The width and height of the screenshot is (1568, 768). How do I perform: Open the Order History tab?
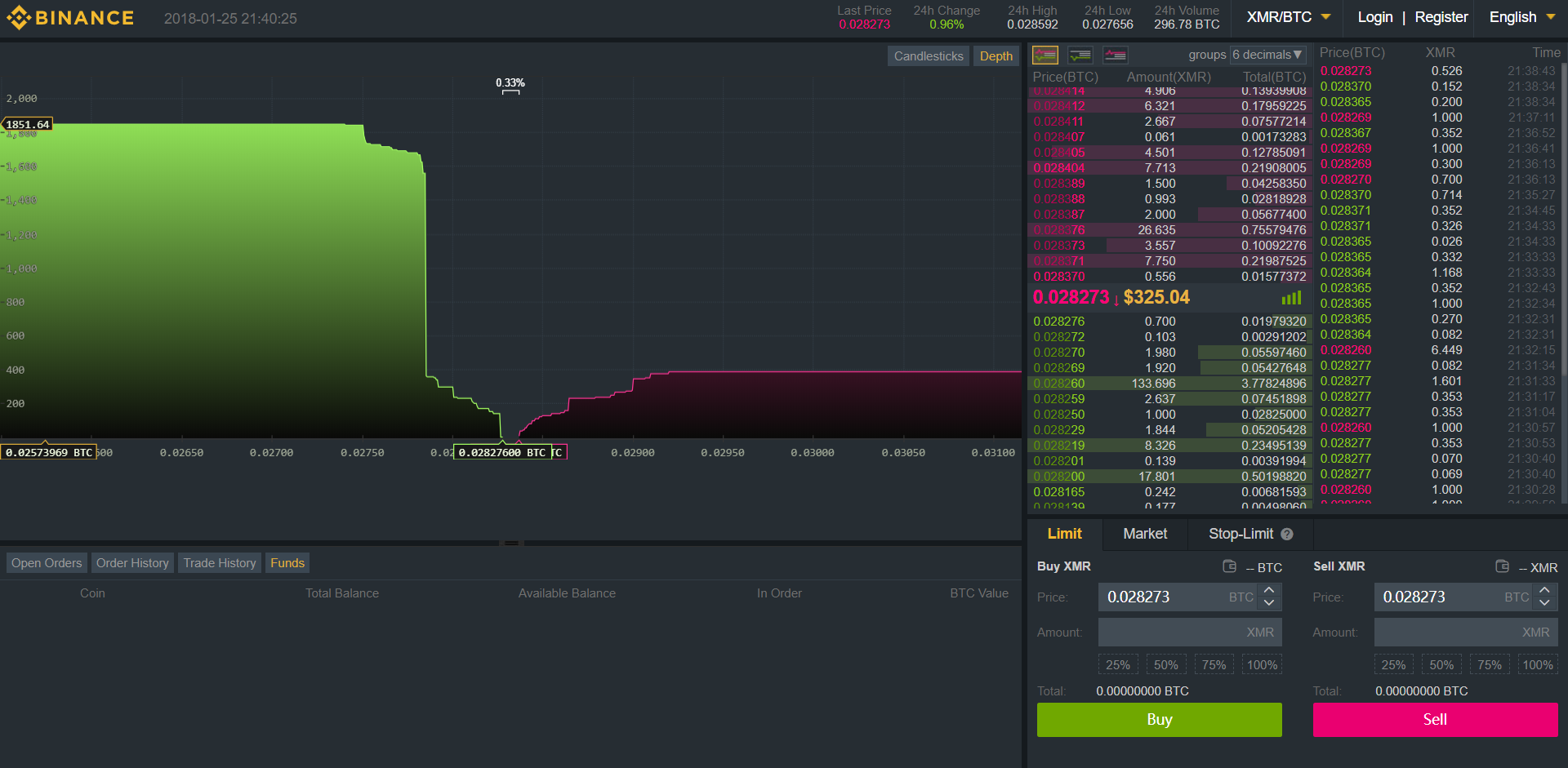(x=132, y=563)
